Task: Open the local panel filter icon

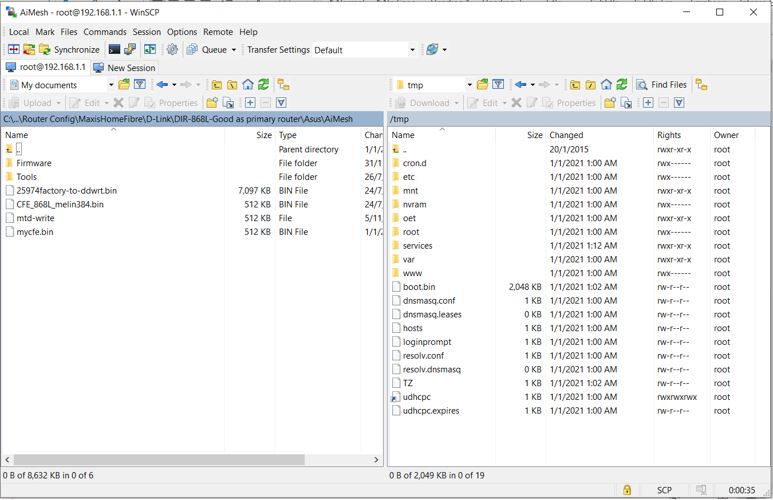Action: pyautogui.click(x=139, y=85)
